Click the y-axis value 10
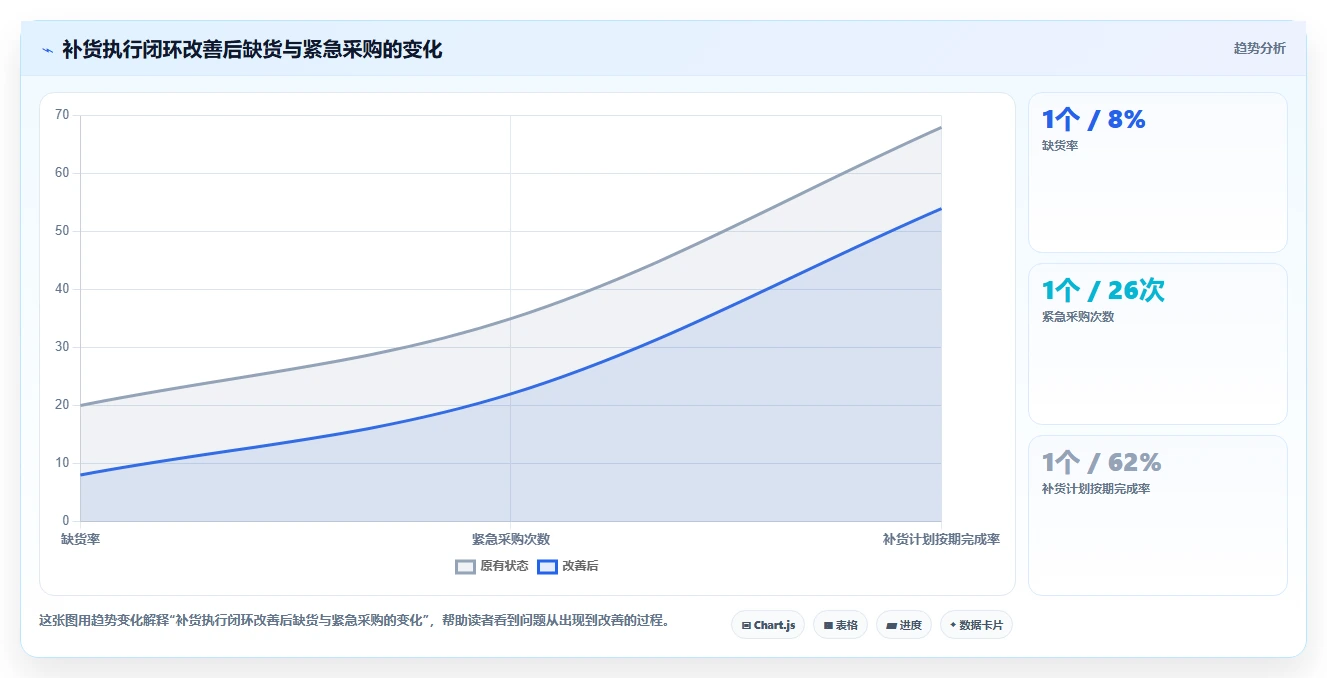Viewport: 1327px width, 678px height. tap(62, 463)
